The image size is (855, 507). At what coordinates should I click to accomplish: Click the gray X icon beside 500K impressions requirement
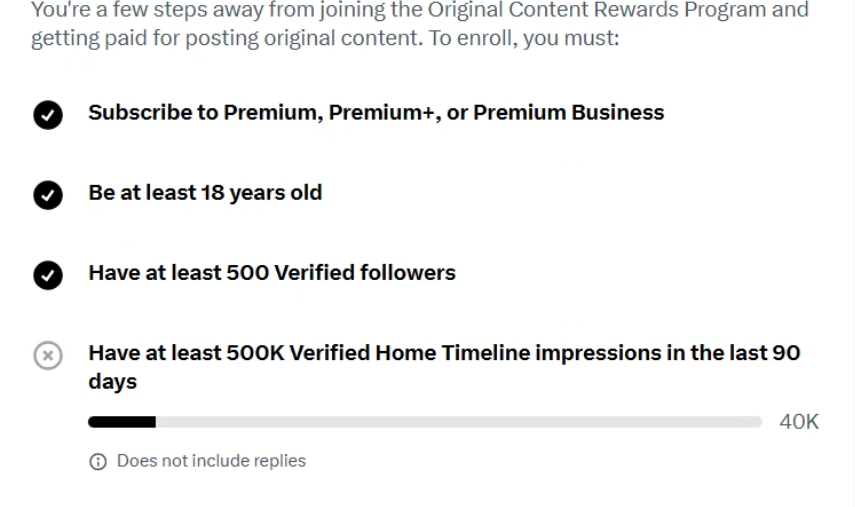(48, 355)
